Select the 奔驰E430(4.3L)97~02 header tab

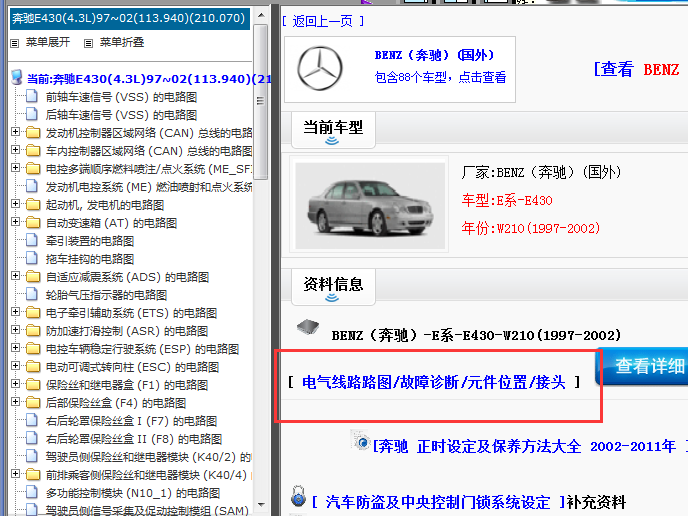click(x=130, y=18)
